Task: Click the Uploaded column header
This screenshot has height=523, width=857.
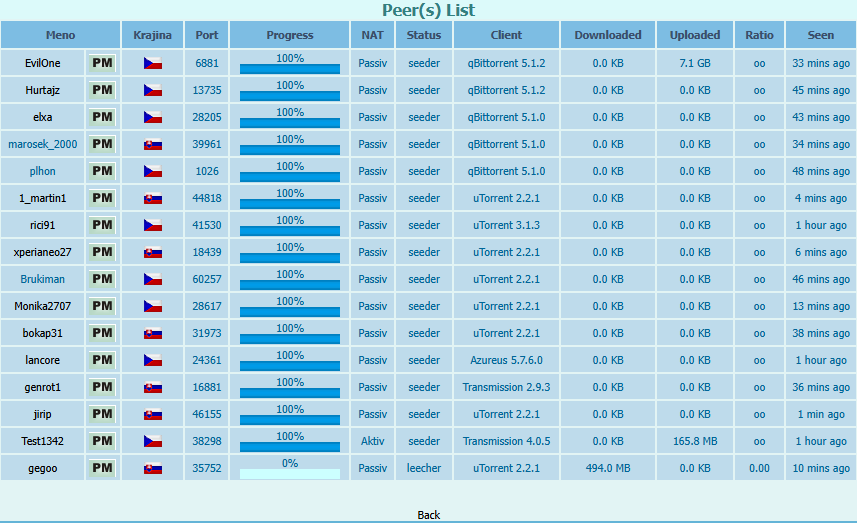Action: [695, 35]
